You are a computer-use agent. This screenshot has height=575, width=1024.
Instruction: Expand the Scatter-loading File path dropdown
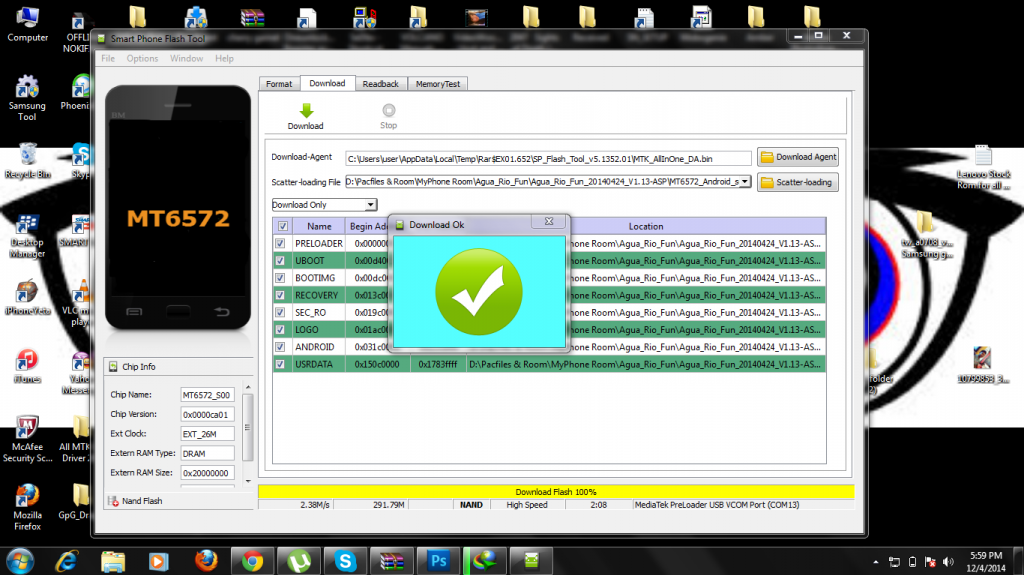(x=745, y=182)
